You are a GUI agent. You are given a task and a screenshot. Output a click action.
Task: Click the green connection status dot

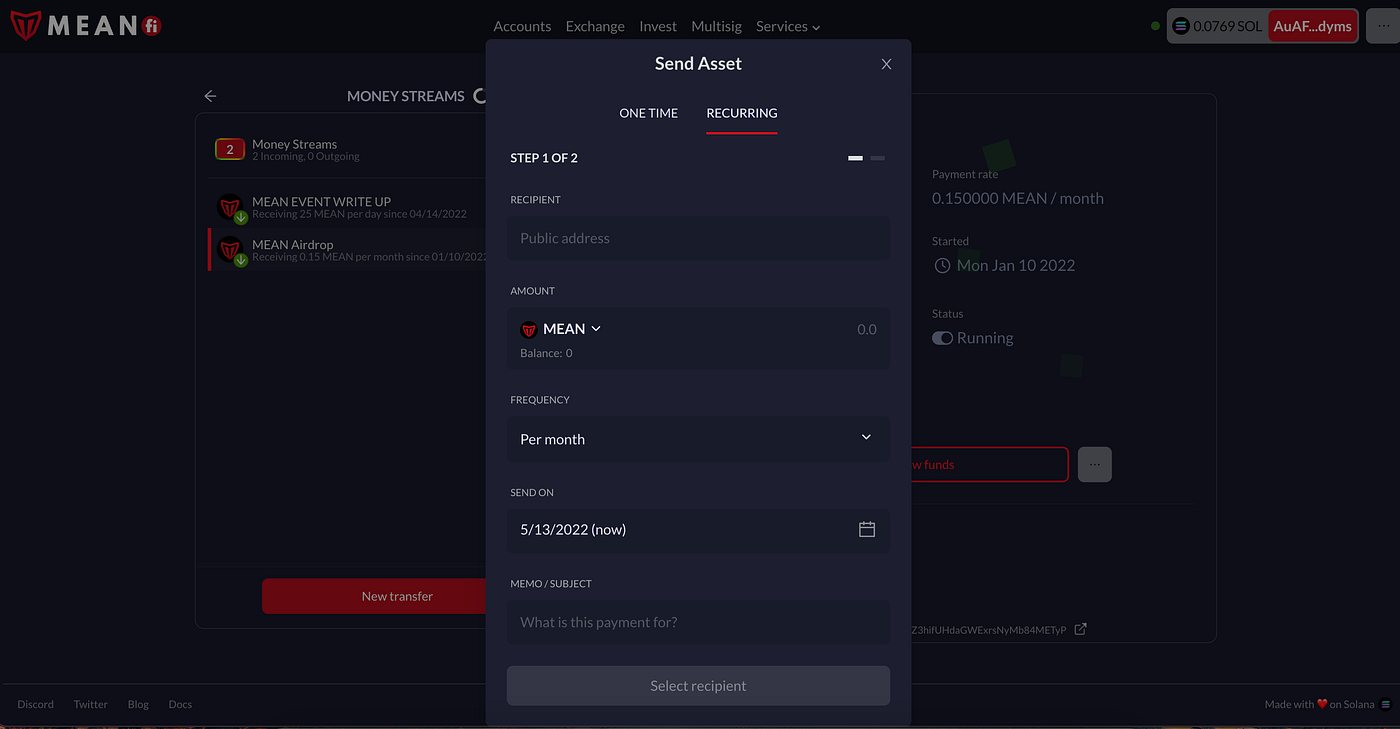(x=1155, y=26)
